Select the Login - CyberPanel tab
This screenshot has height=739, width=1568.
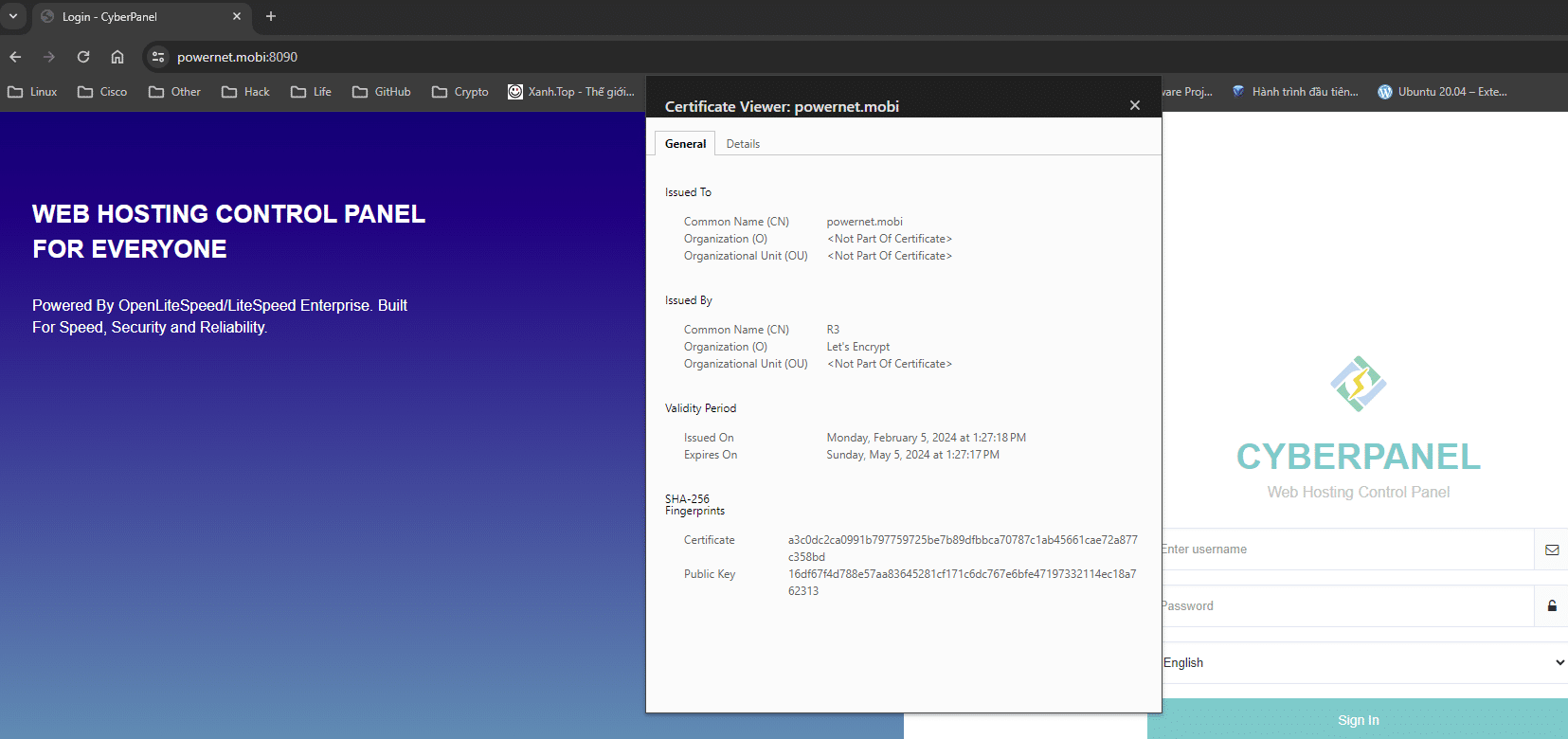coord(142,16)
